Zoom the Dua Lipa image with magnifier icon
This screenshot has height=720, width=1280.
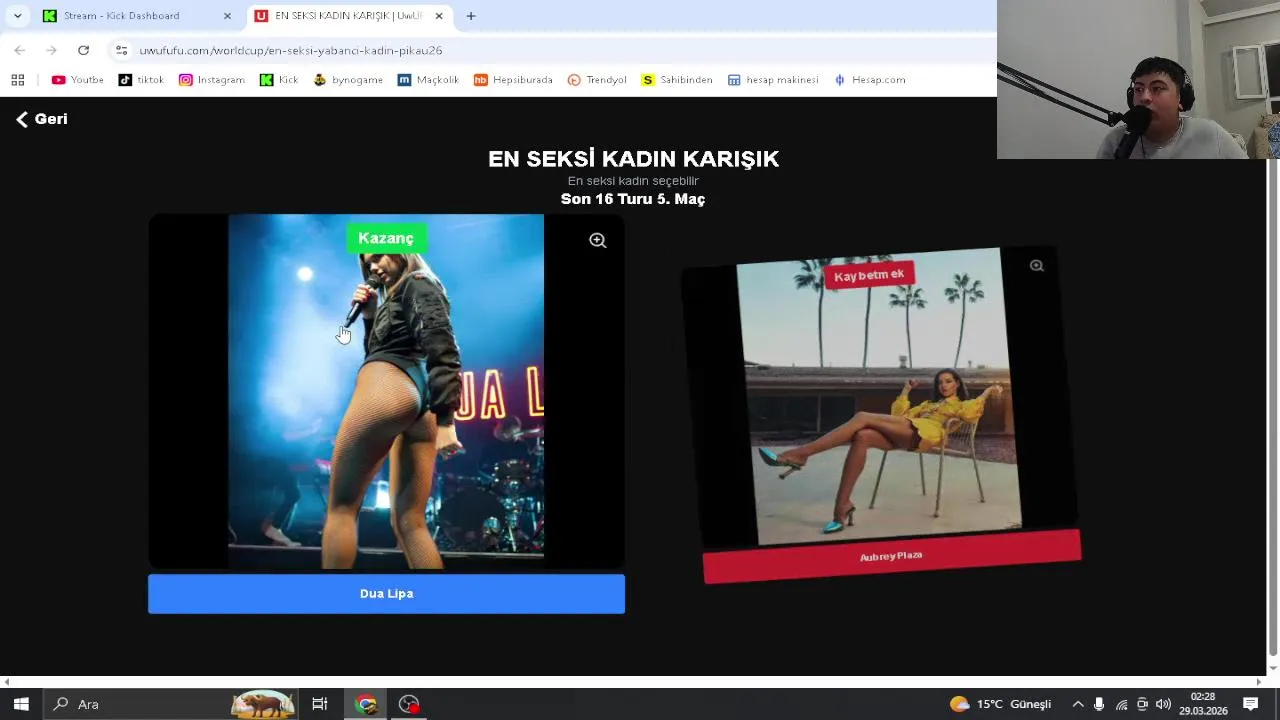(597, 240)
